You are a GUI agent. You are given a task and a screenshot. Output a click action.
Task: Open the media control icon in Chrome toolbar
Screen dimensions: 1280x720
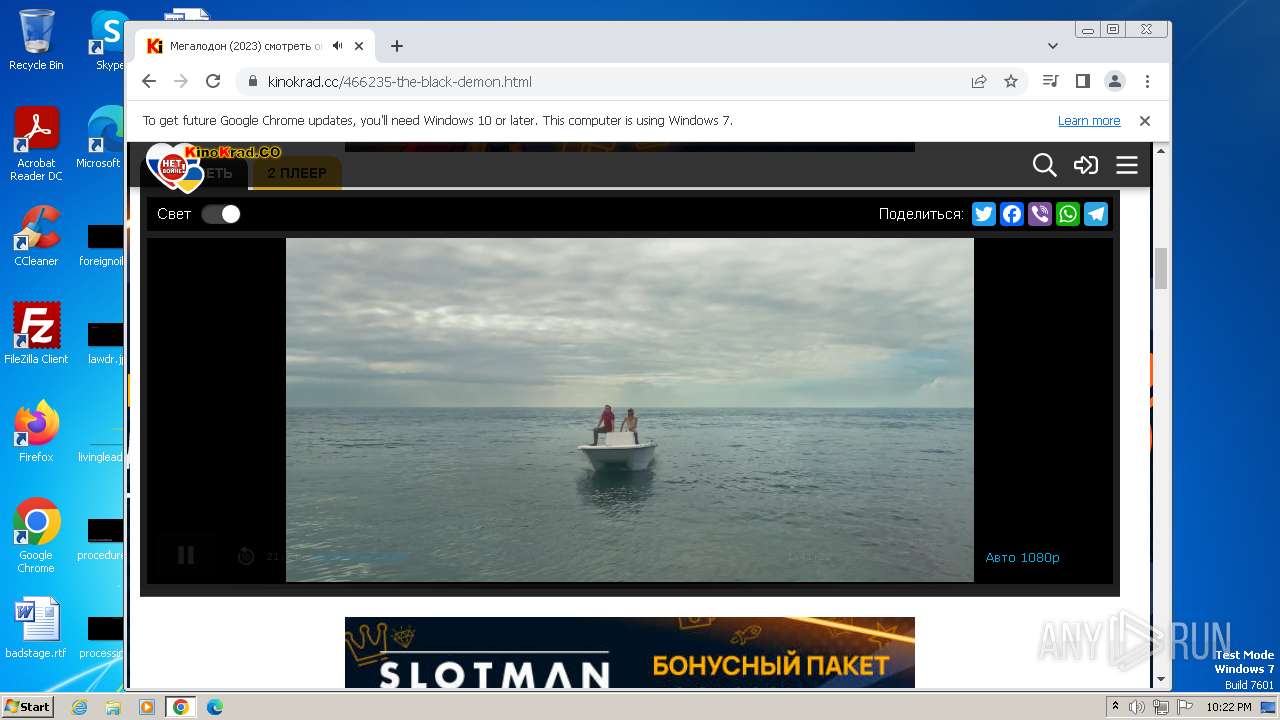[1050, 82]
